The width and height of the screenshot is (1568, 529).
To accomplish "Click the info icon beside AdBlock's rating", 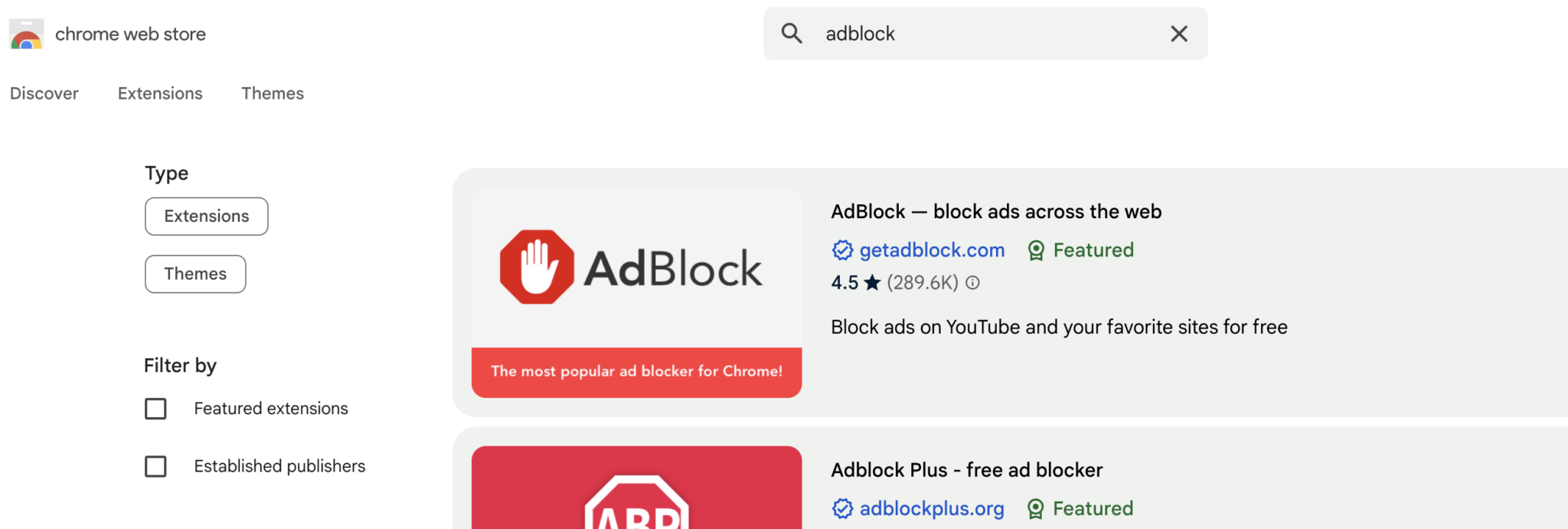I will click(971, 282).
